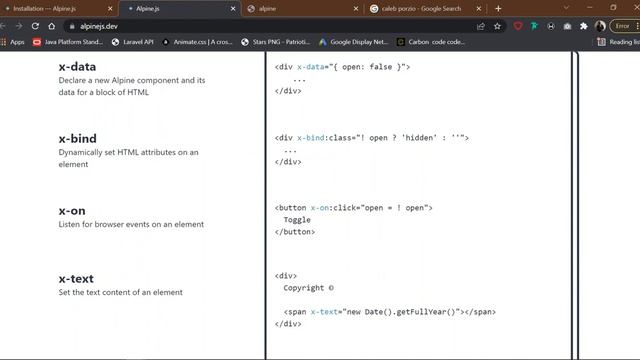Open the Extensions puzzle piece menu
Screen dimensions: 640x360
(x=584, y=26)
